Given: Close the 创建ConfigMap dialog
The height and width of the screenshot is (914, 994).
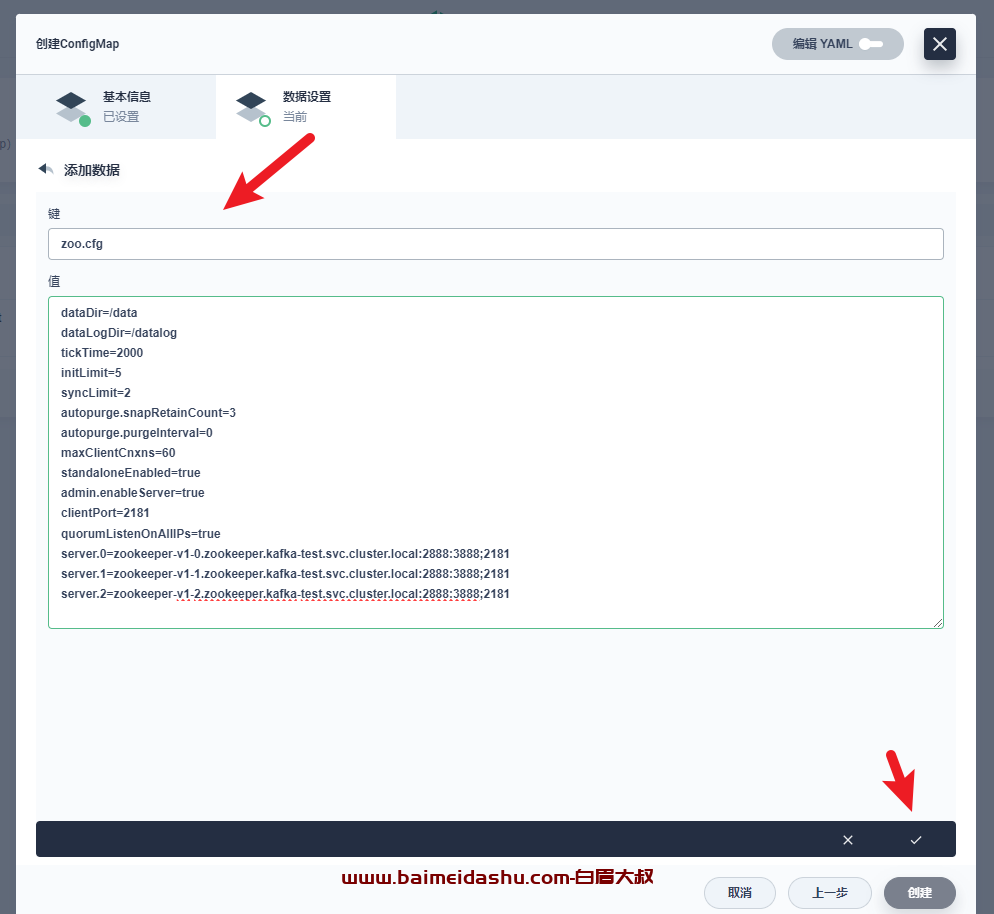Looking at the screenshot, I should click(x=939, y=44).
